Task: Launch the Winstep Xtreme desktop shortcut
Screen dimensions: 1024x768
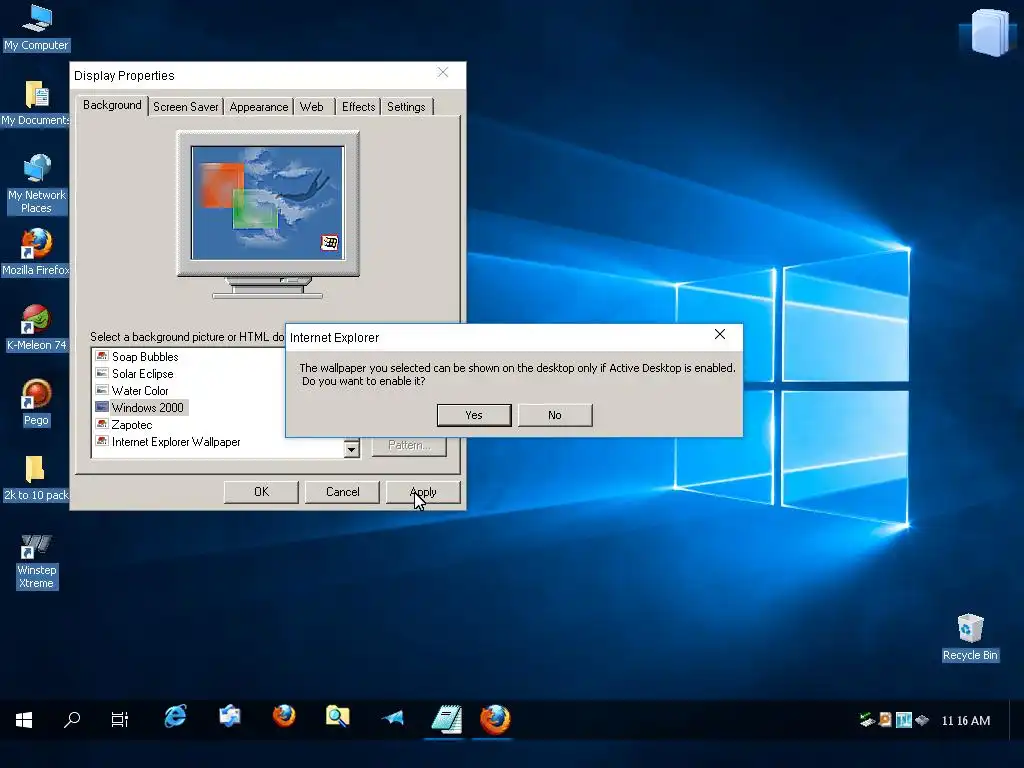Action: click(37, 562)
